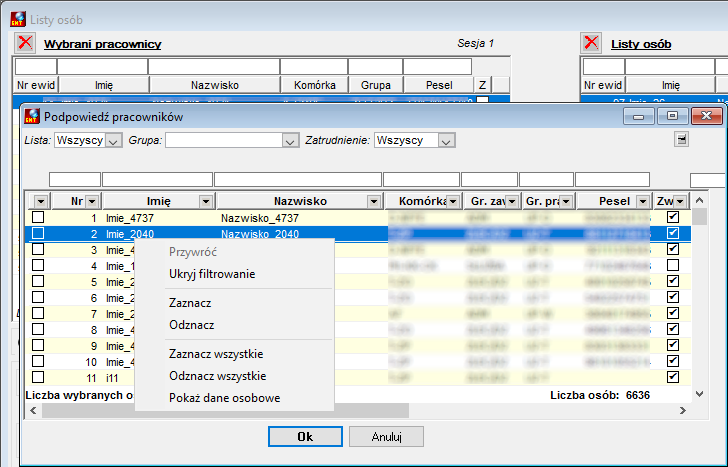
Task: Toggle Zw checkbox for row 4
Action: (x=673, y=265)
